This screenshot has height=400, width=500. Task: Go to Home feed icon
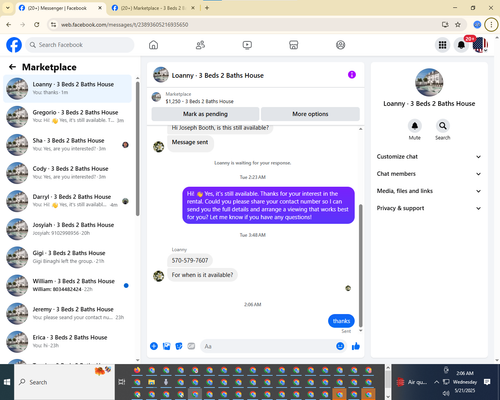coord(153,45)
